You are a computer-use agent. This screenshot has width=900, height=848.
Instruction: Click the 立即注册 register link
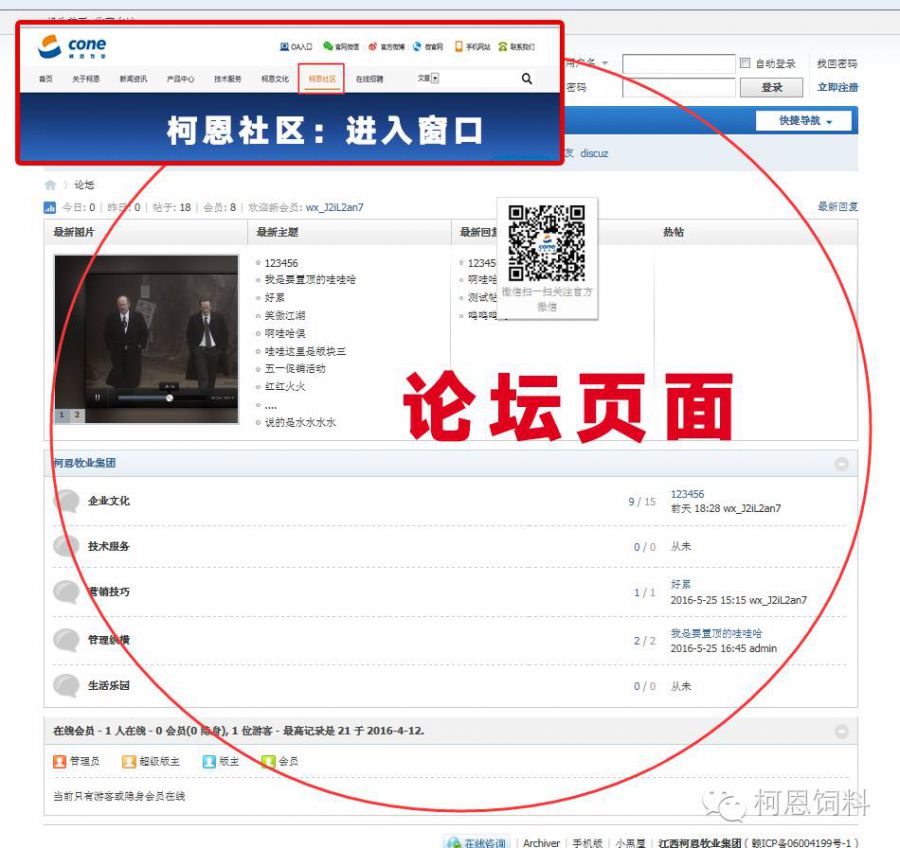tap(837, 87)
